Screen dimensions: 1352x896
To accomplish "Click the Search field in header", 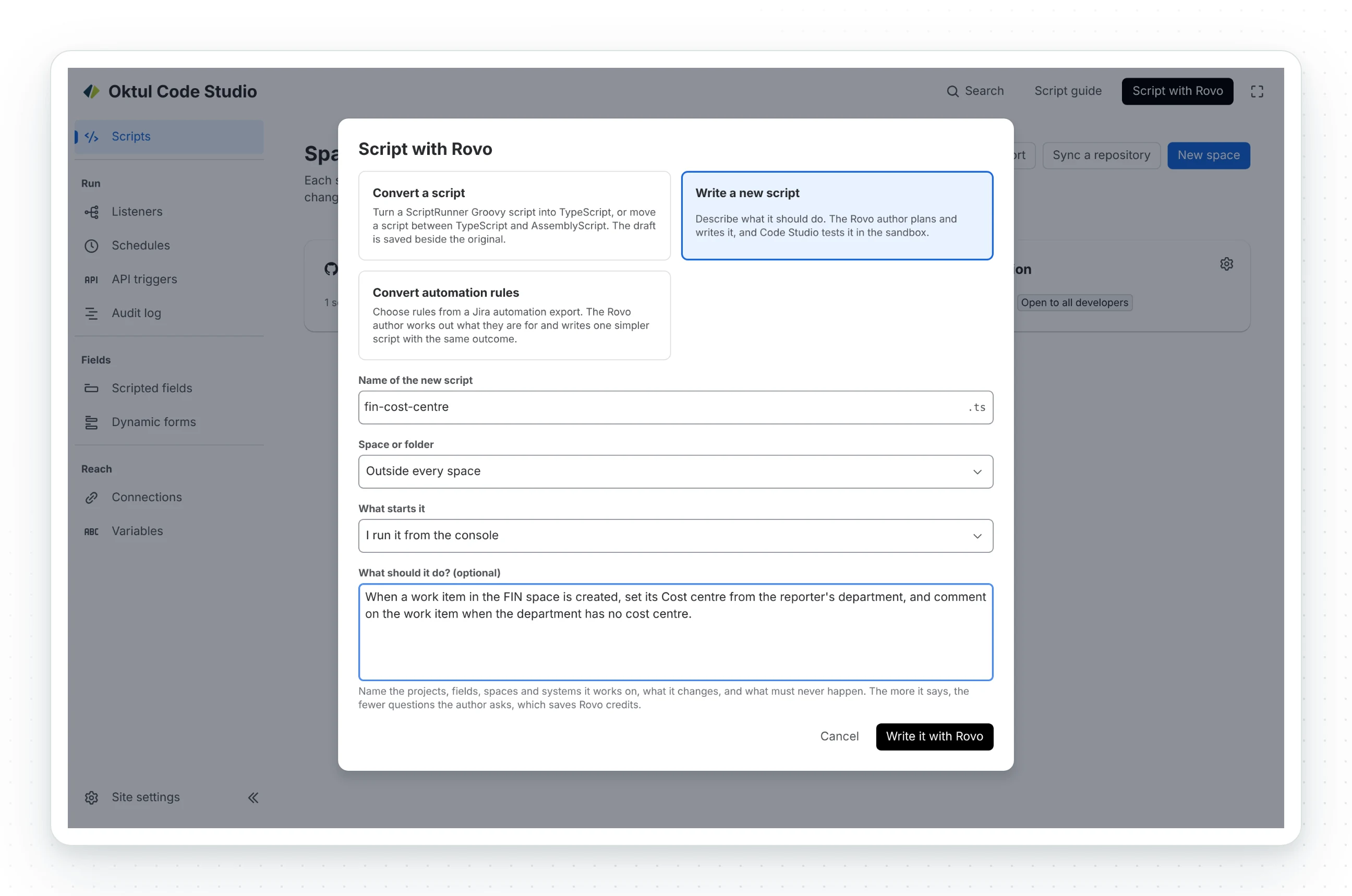I will (x=975, y=91).
